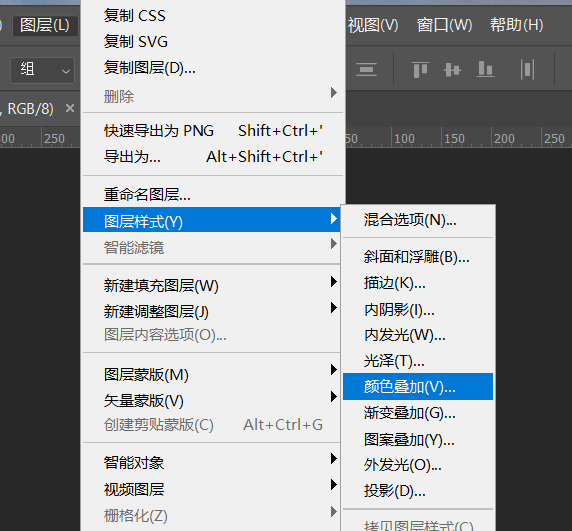Click 创建剪贴蒙版(C) entry

pyautogui.click(x=212, y=425)
